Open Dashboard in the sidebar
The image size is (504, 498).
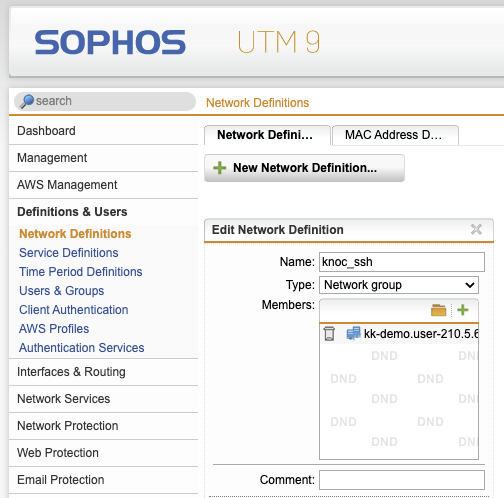pos(103,131)
